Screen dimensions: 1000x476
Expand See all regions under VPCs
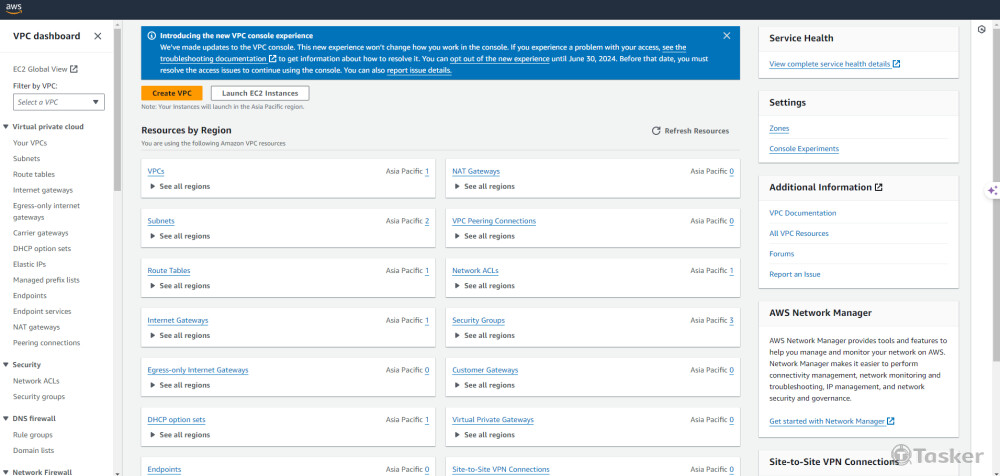(152, 186)
